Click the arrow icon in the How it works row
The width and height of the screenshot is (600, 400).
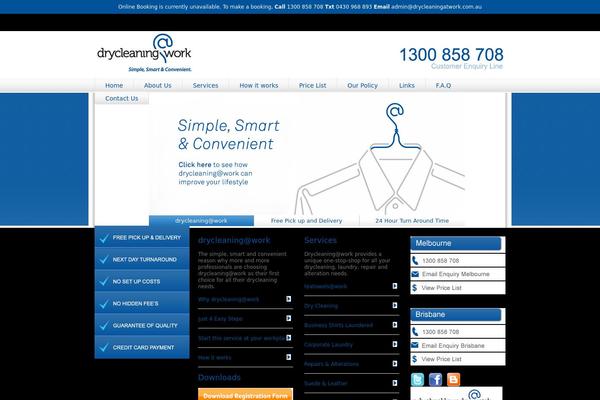(x=289, y=357)
